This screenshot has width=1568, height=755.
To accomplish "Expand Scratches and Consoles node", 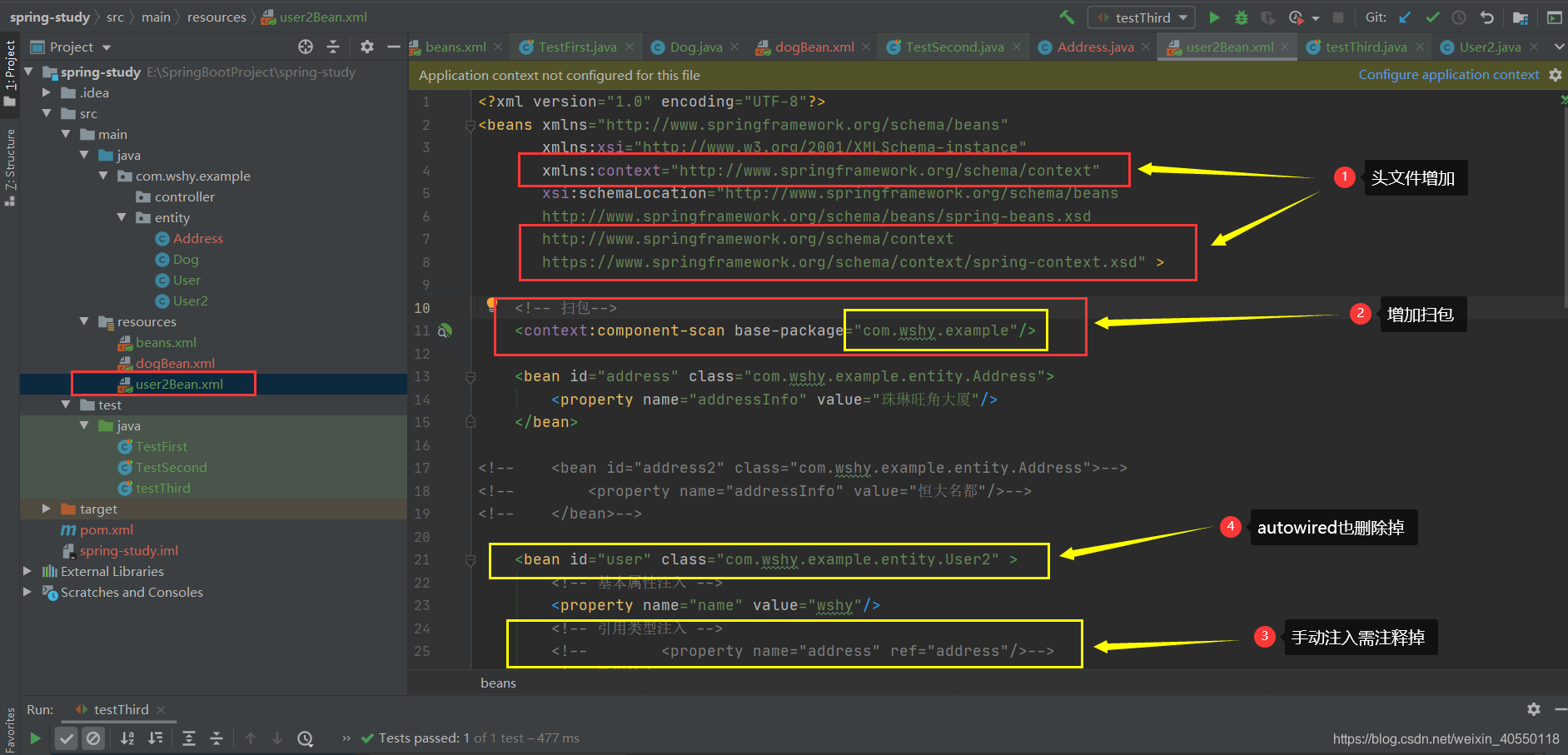I will click(x=27, y=592).
